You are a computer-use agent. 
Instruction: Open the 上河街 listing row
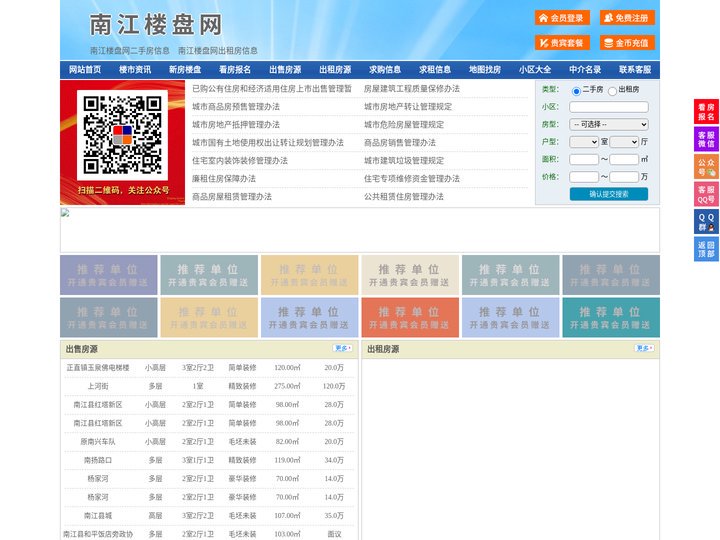209,386
